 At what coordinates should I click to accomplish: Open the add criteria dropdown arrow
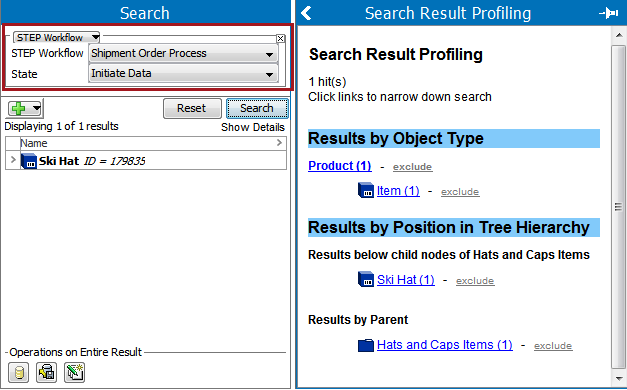(36, 108)
